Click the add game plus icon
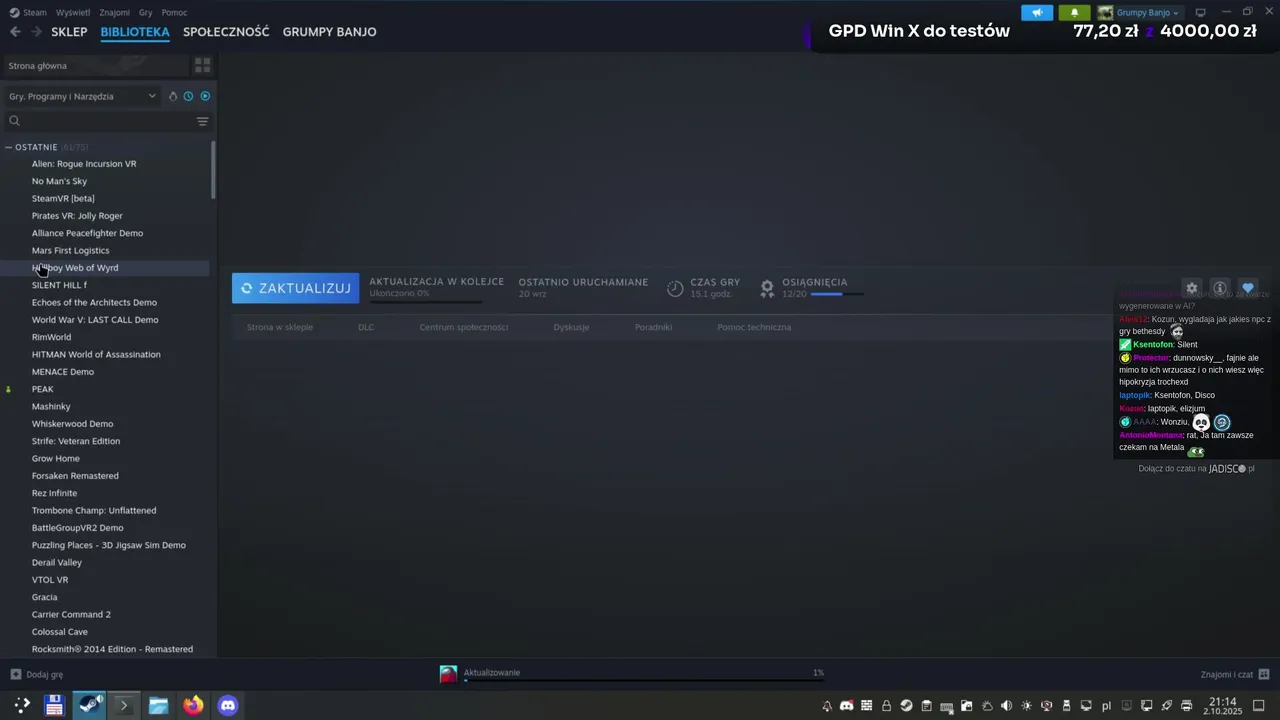Image resolution: width=1280 pixels, height=720 pixels. click(15, 674)
